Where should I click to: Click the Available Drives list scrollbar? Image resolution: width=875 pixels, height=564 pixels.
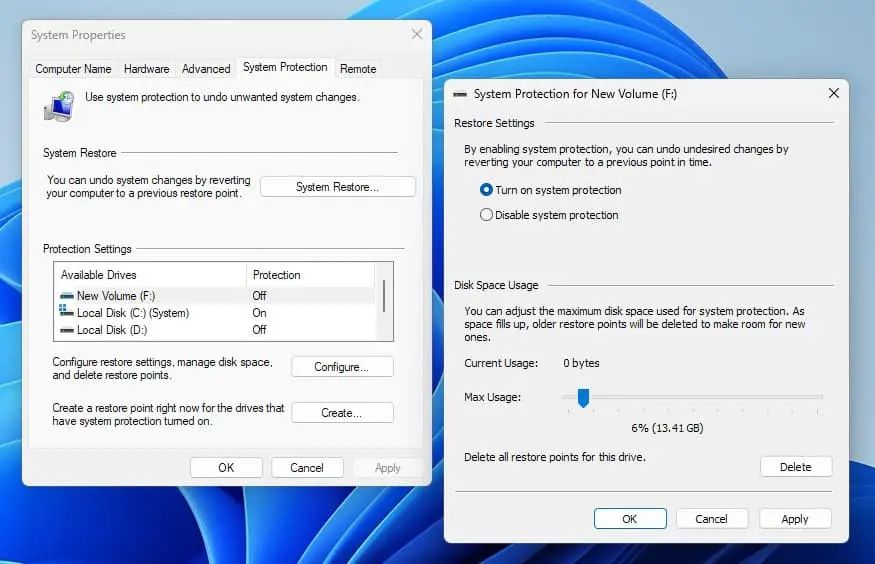(384, 297)
